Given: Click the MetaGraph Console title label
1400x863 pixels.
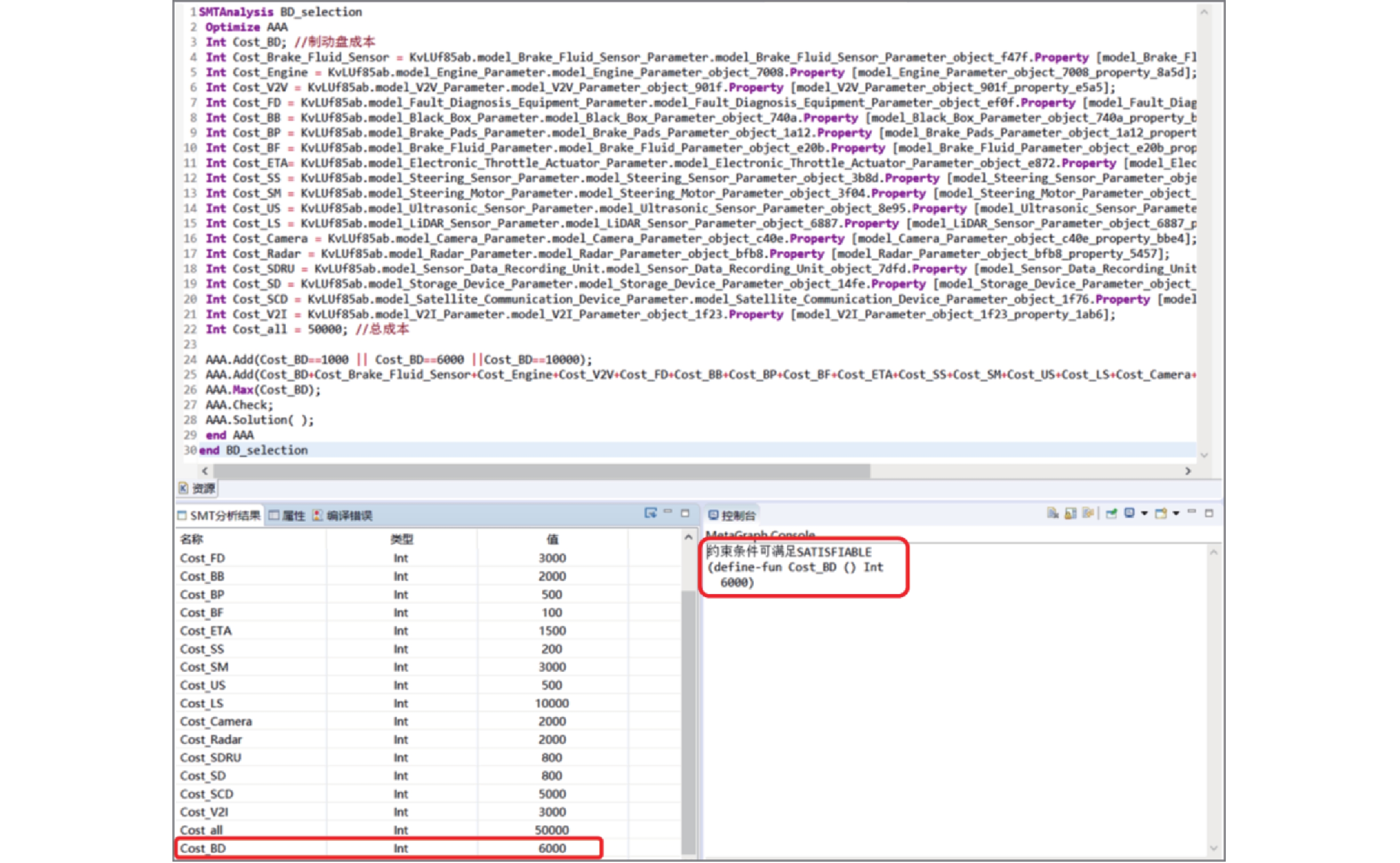Looking at the screenshot, I should (760, 535).
